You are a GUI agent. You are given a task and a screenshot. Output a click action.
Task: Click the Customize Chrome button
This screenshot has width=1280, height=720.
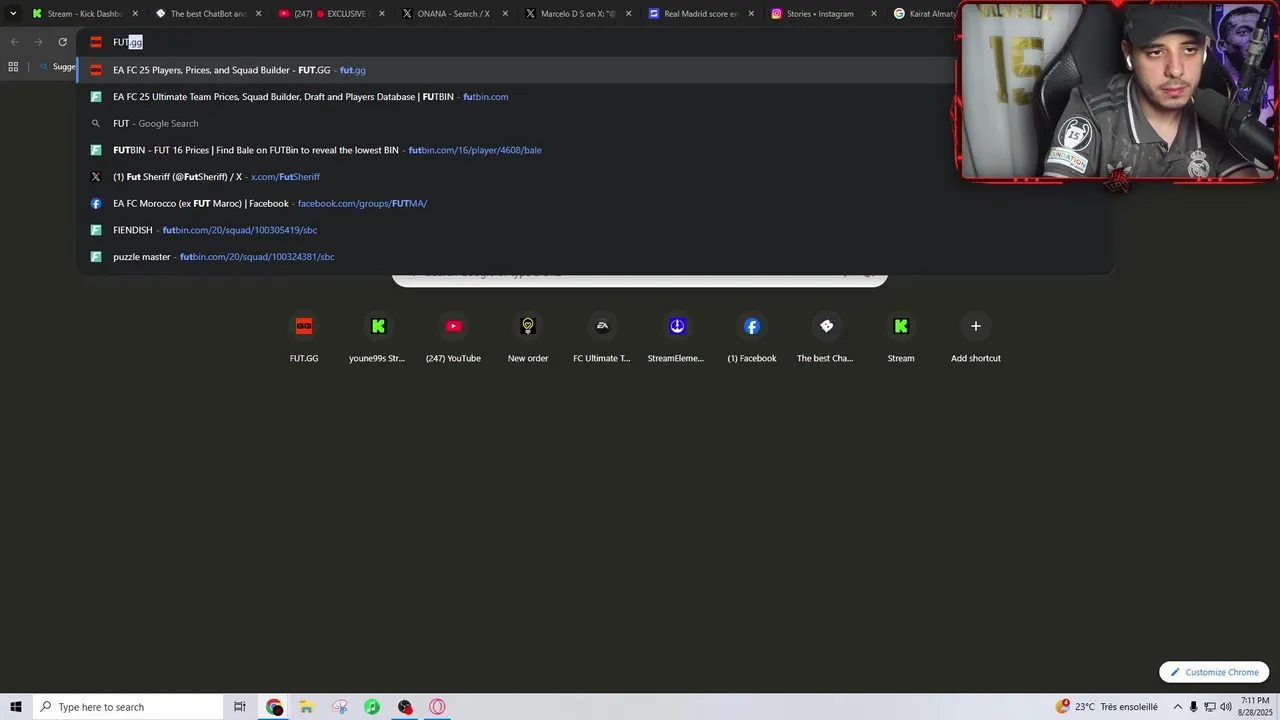click(x=1214, y=672)
